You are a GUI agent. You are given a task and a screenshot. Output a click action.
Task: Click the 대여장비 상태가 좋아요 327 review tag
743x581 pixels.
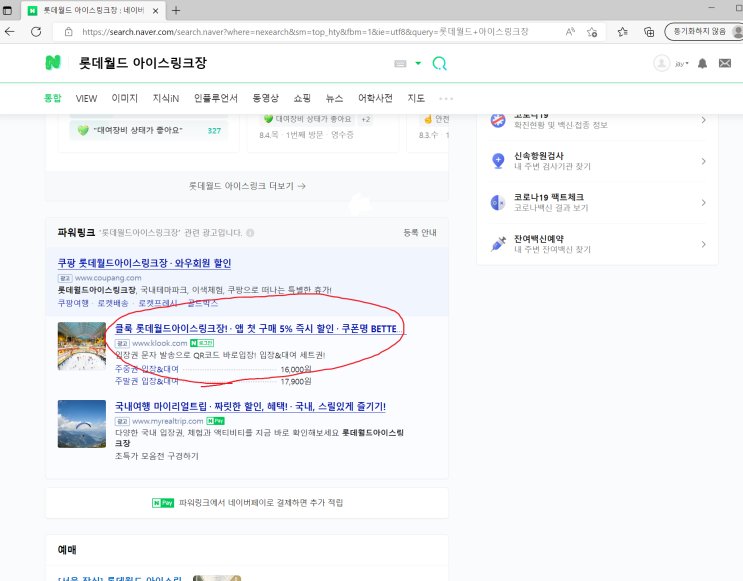click(148, 130)
